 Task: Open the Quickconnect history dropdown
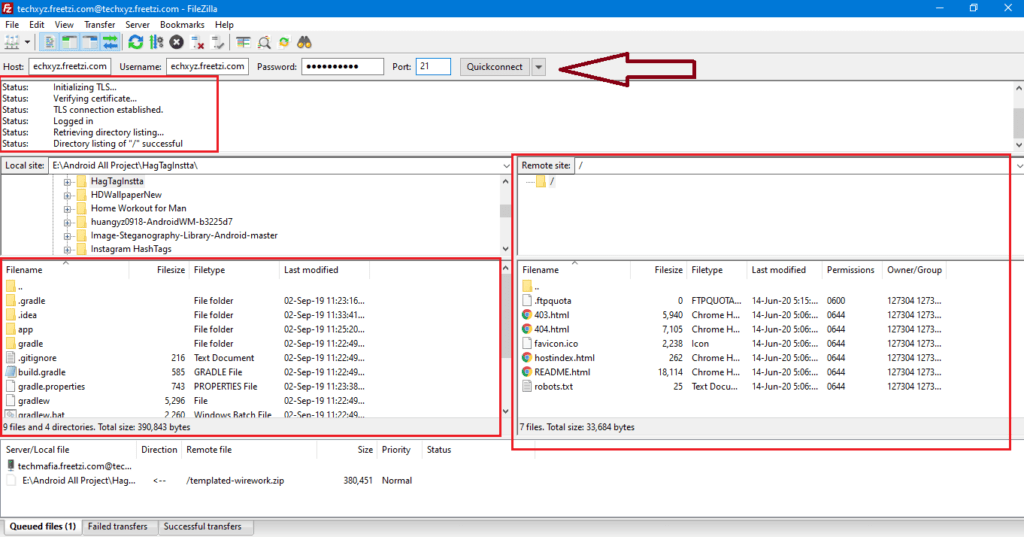(538, 67)
